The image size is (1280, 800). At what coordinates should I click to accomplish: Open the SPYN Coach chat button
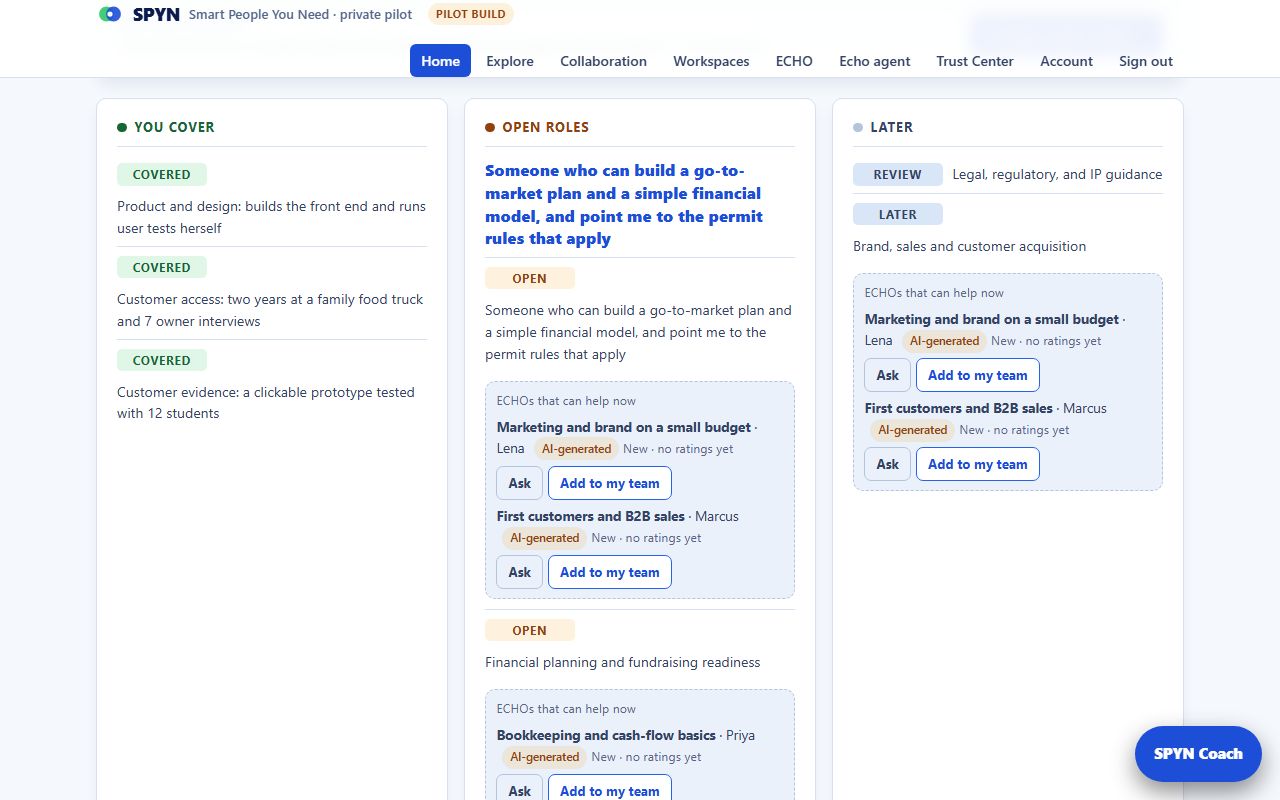(1198, 754)
